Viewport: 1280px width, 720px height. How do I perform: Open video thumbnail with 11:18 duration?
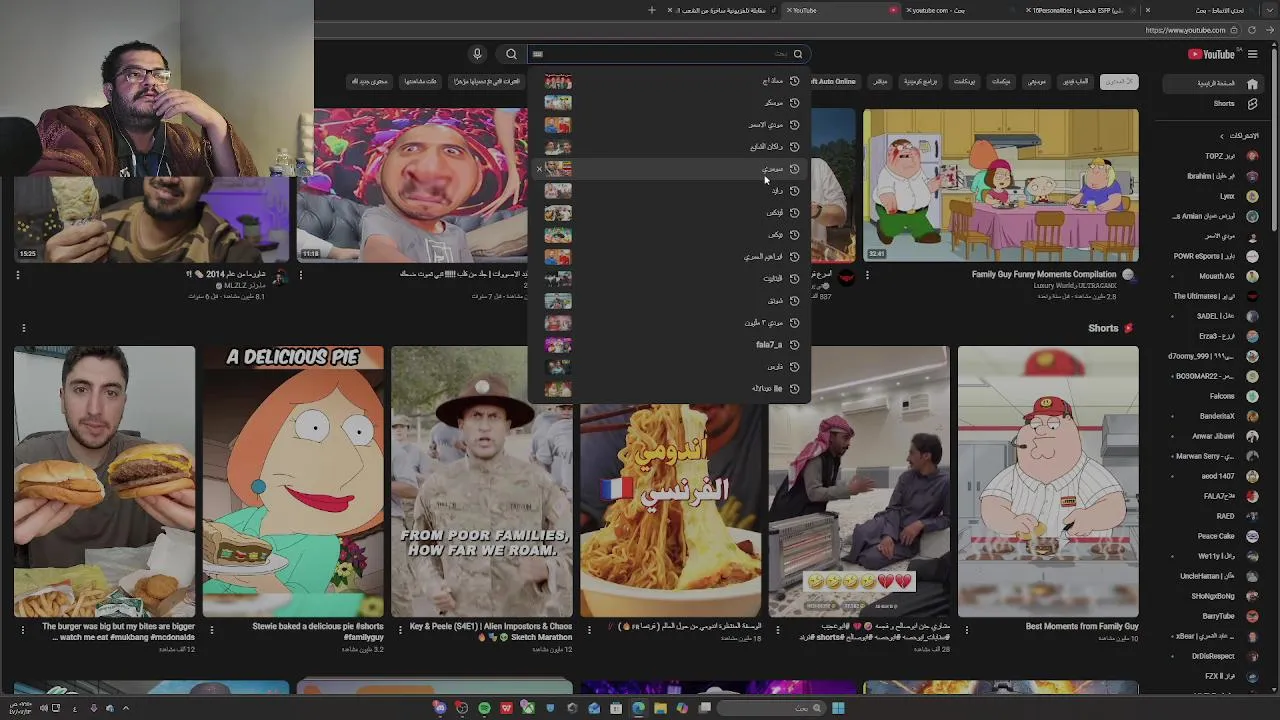[x=412, y=185]
